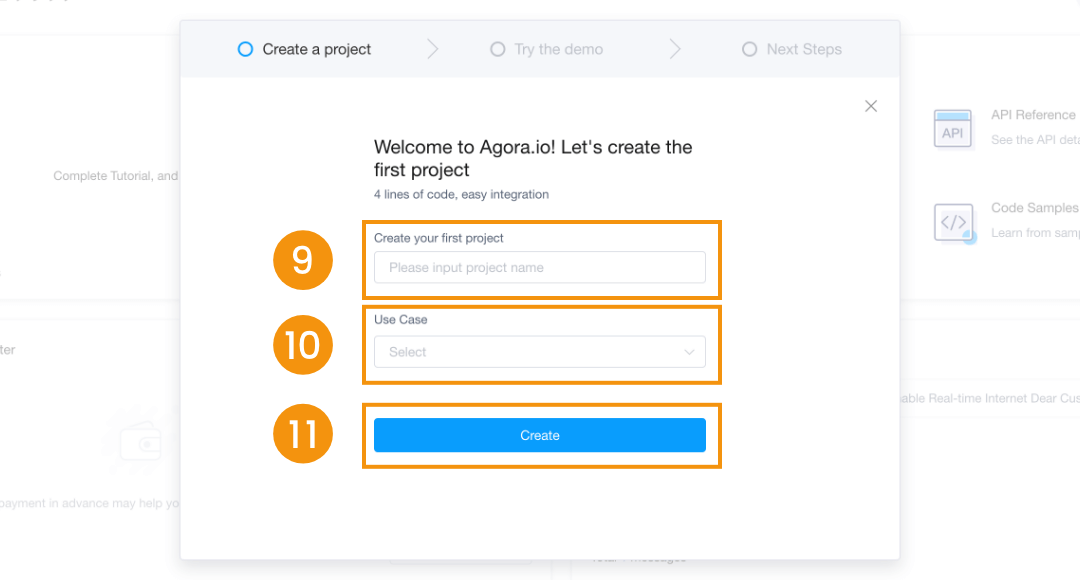Click the API Reference icon

tap(953, 128)
